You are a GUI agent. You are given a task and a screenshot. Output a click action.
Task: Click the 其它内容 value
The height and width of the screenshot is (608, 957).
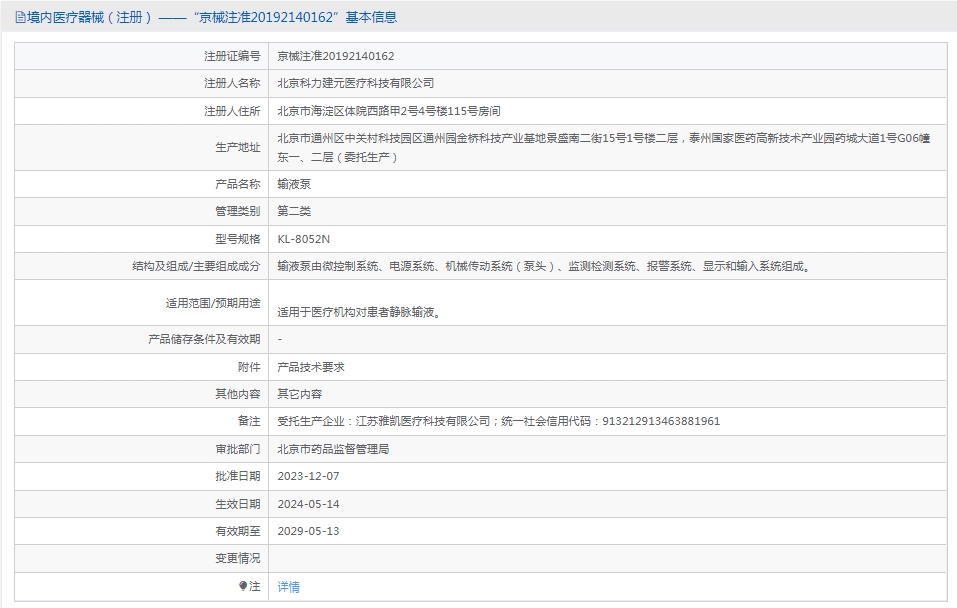point(299,394)
